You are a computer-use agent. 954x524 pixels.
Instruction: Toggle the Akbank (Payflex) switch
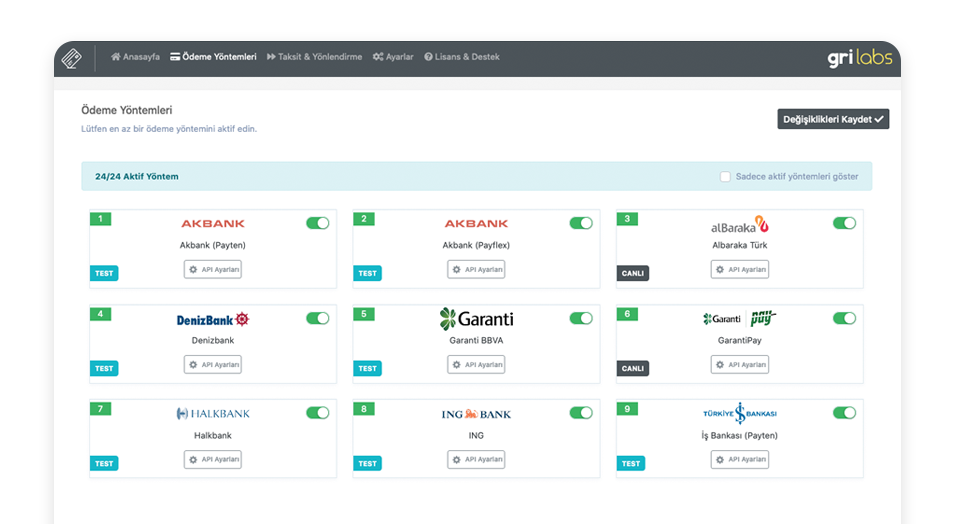pyautogui.click(x=581, y=223)
